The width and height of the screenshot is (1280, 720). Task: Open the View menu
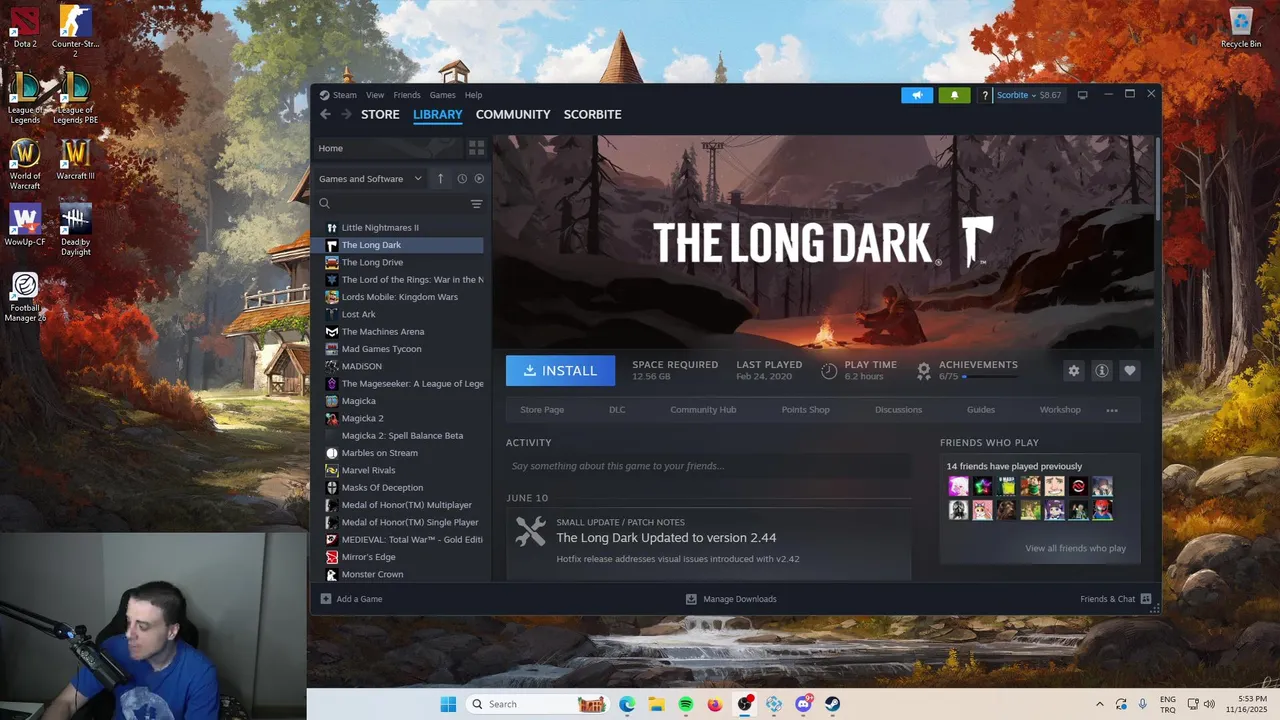click(x=375, y=95)
